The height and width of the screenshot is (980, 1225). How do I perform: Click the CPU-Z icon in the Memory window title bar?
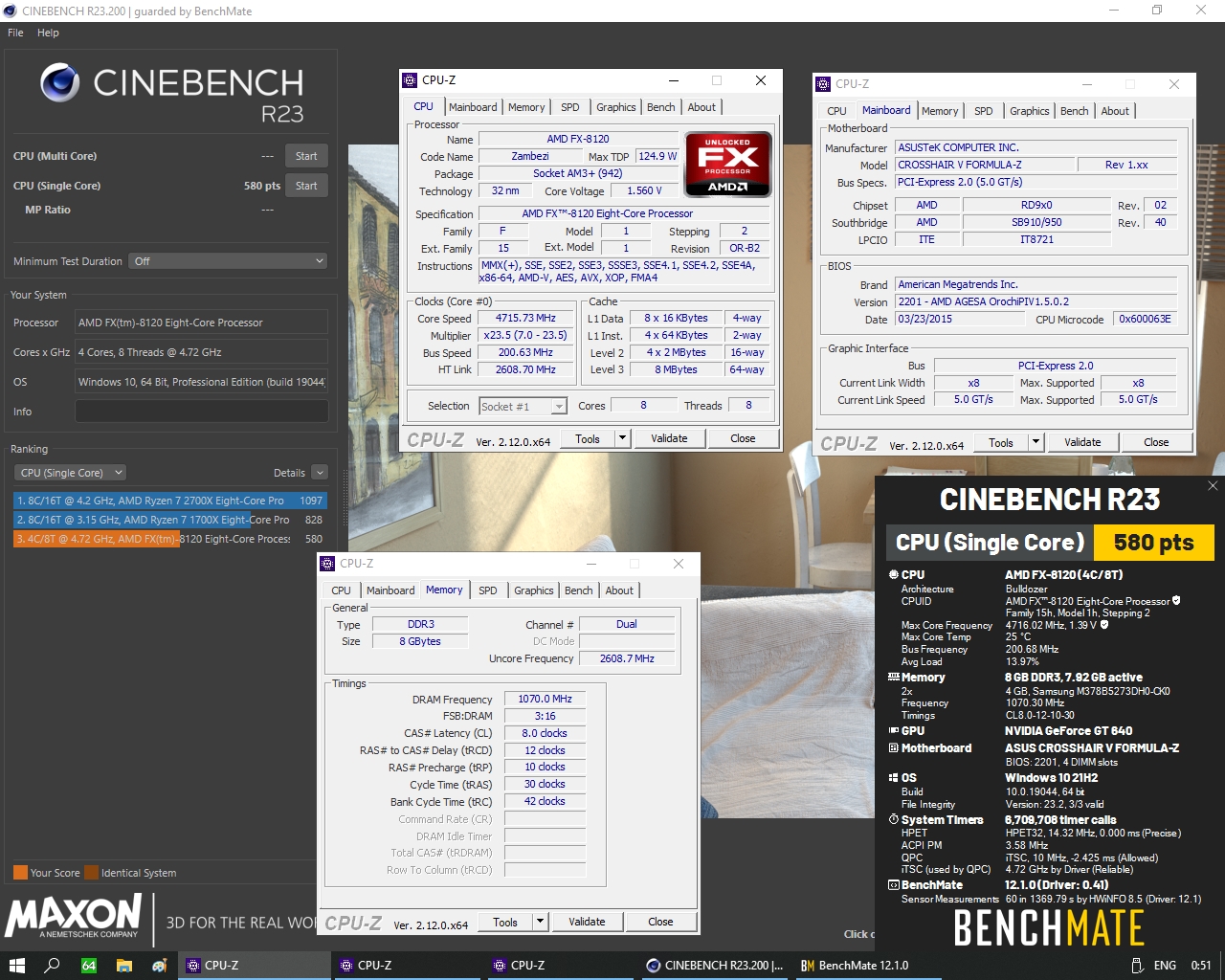coord(327,564)
